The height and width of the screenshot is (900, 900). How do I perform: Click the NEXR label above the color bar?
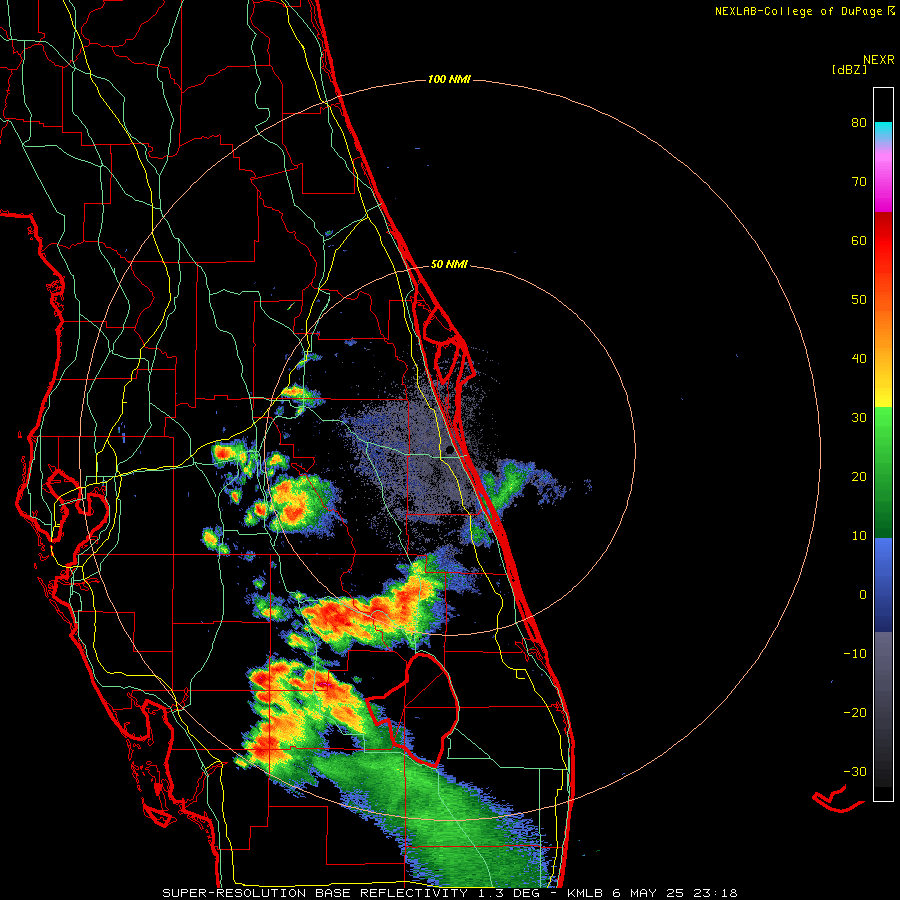coord(879,60)
